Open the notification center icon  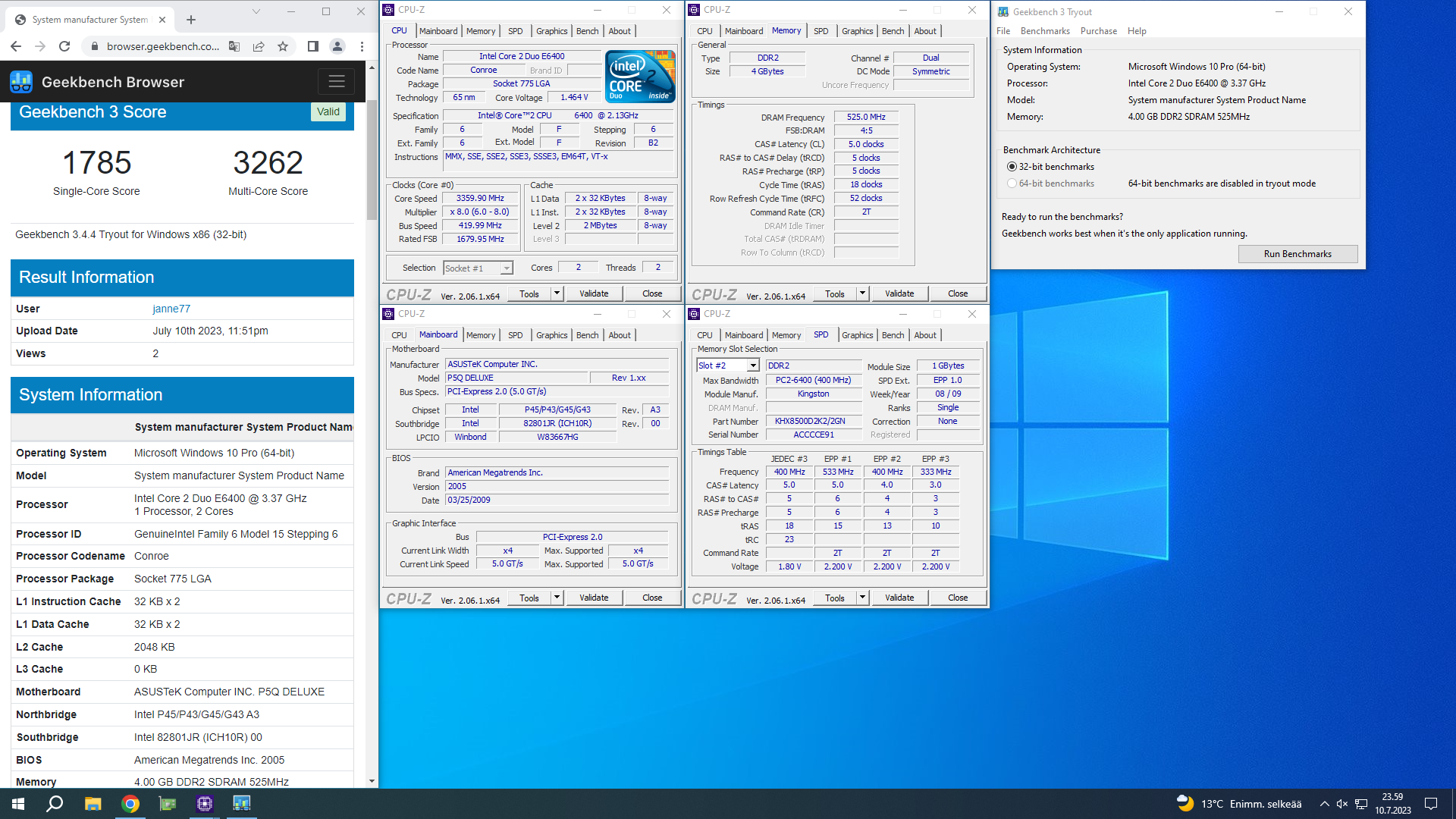[x=1431, y=804]
